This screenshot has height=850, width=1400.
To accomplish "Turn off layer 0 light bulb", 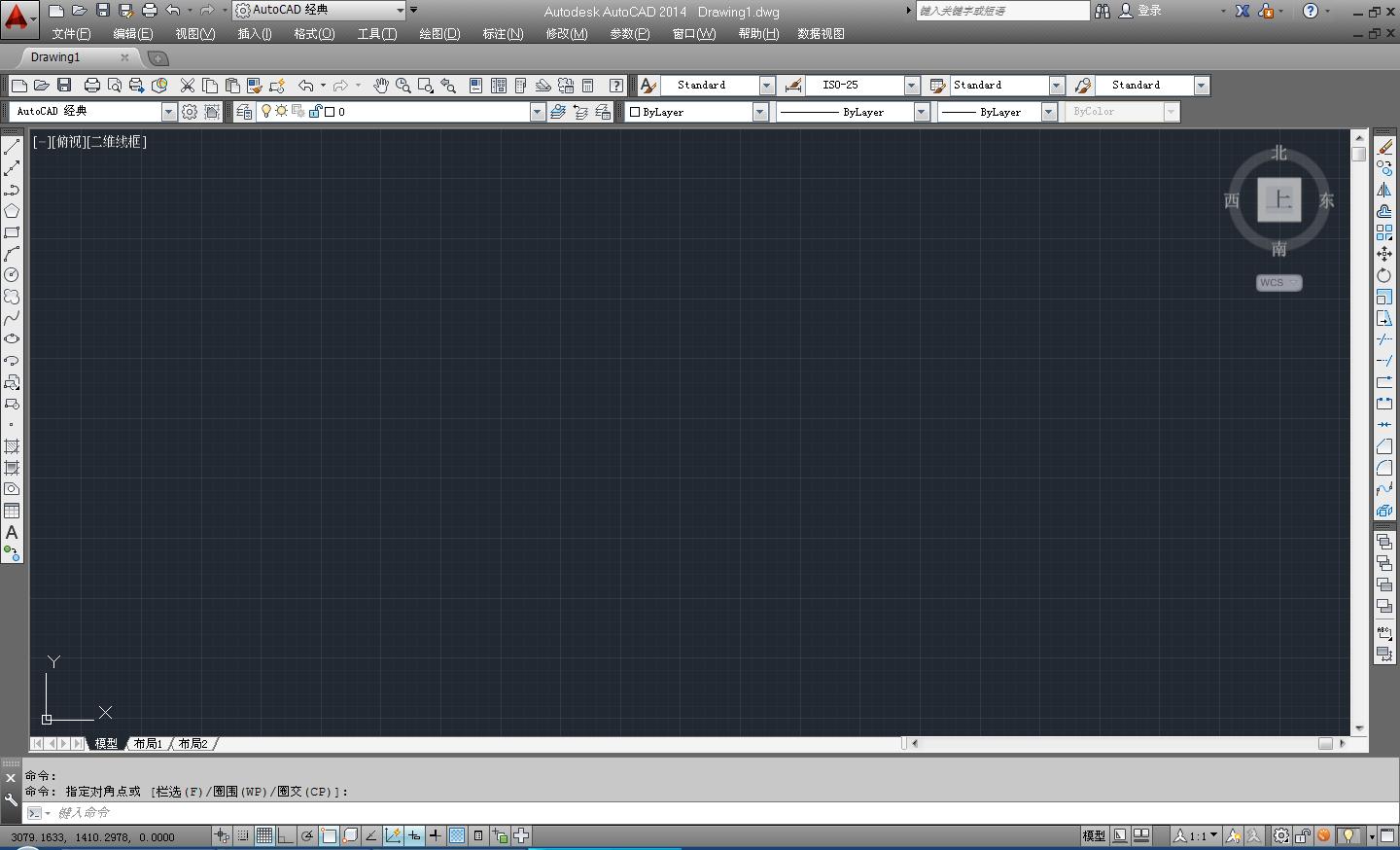I will tap(266, 112).
